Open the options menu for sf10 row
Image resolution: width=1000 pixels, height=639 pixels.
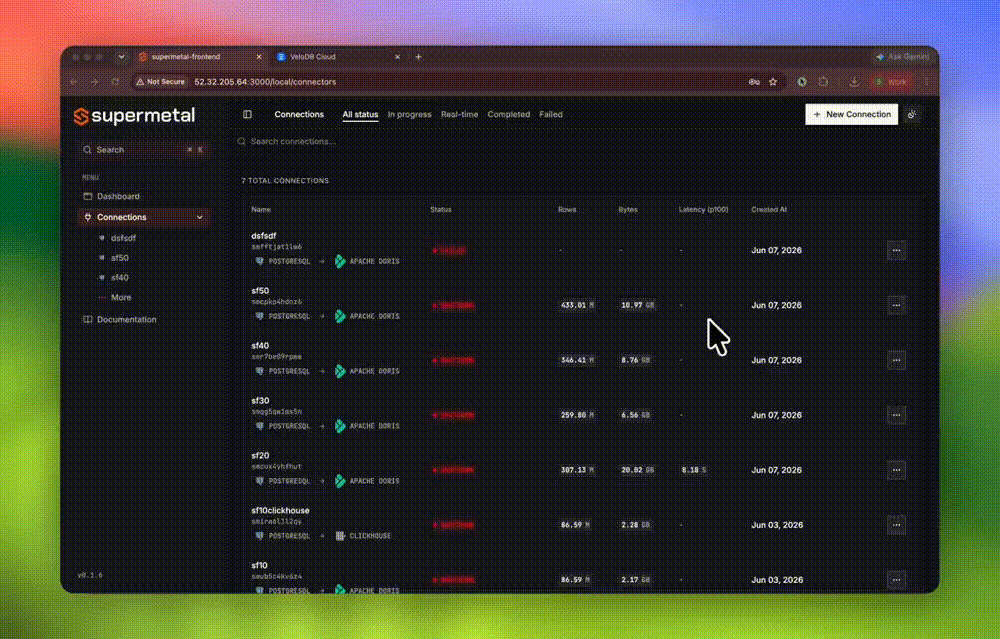[896, 580]
